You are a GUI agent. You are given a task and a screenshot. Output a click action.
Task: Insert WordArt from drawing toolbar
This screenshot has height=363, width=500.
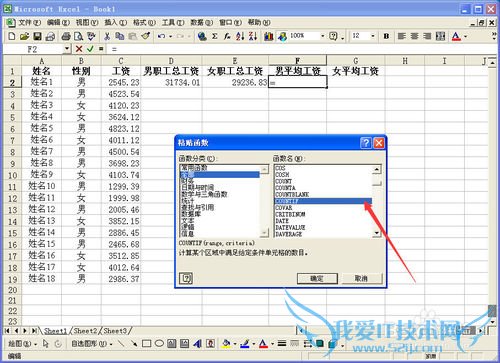[x=197, y=343]
